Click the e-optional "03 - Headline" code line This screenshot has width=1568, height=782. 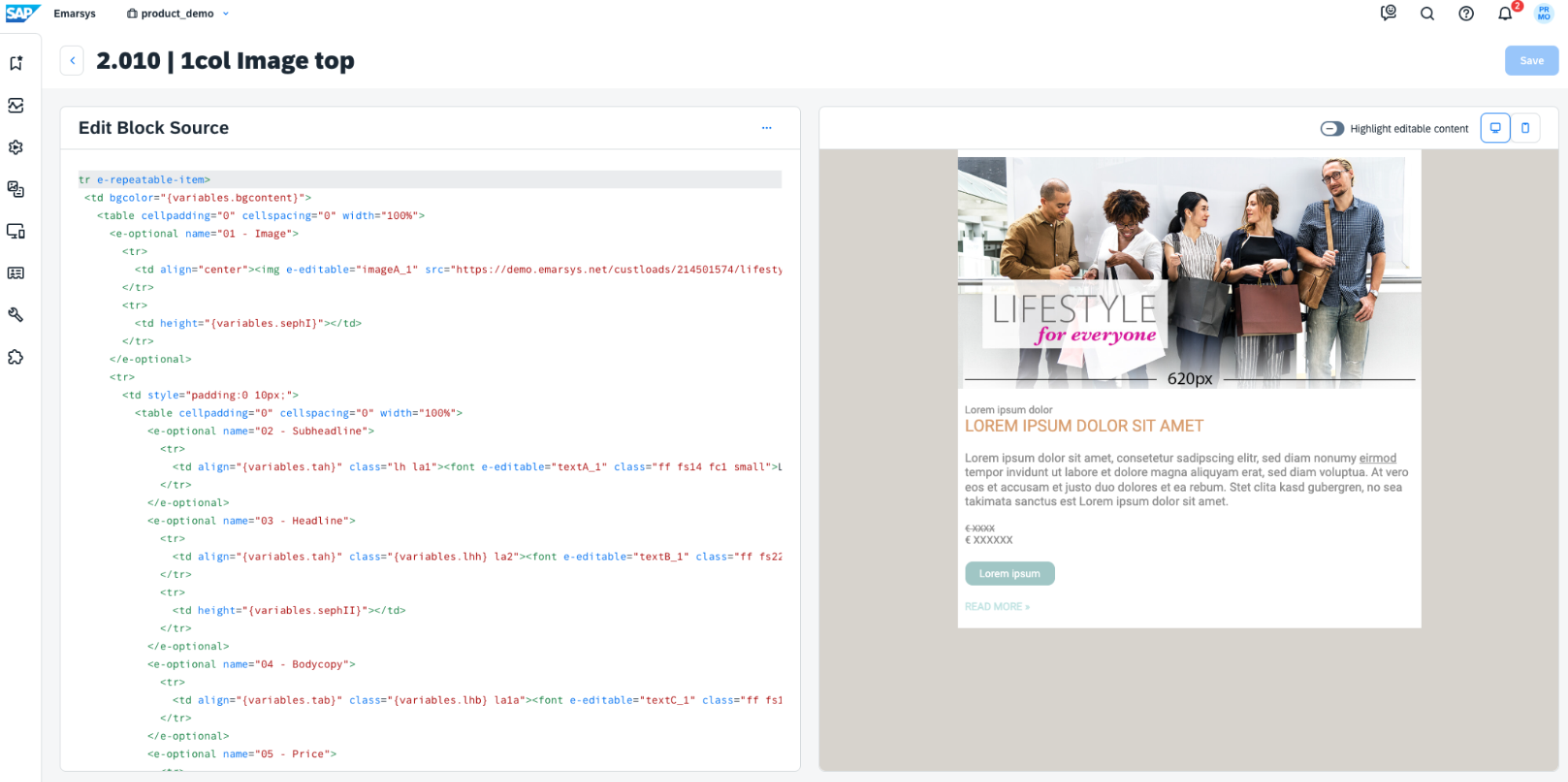(251, 521)
